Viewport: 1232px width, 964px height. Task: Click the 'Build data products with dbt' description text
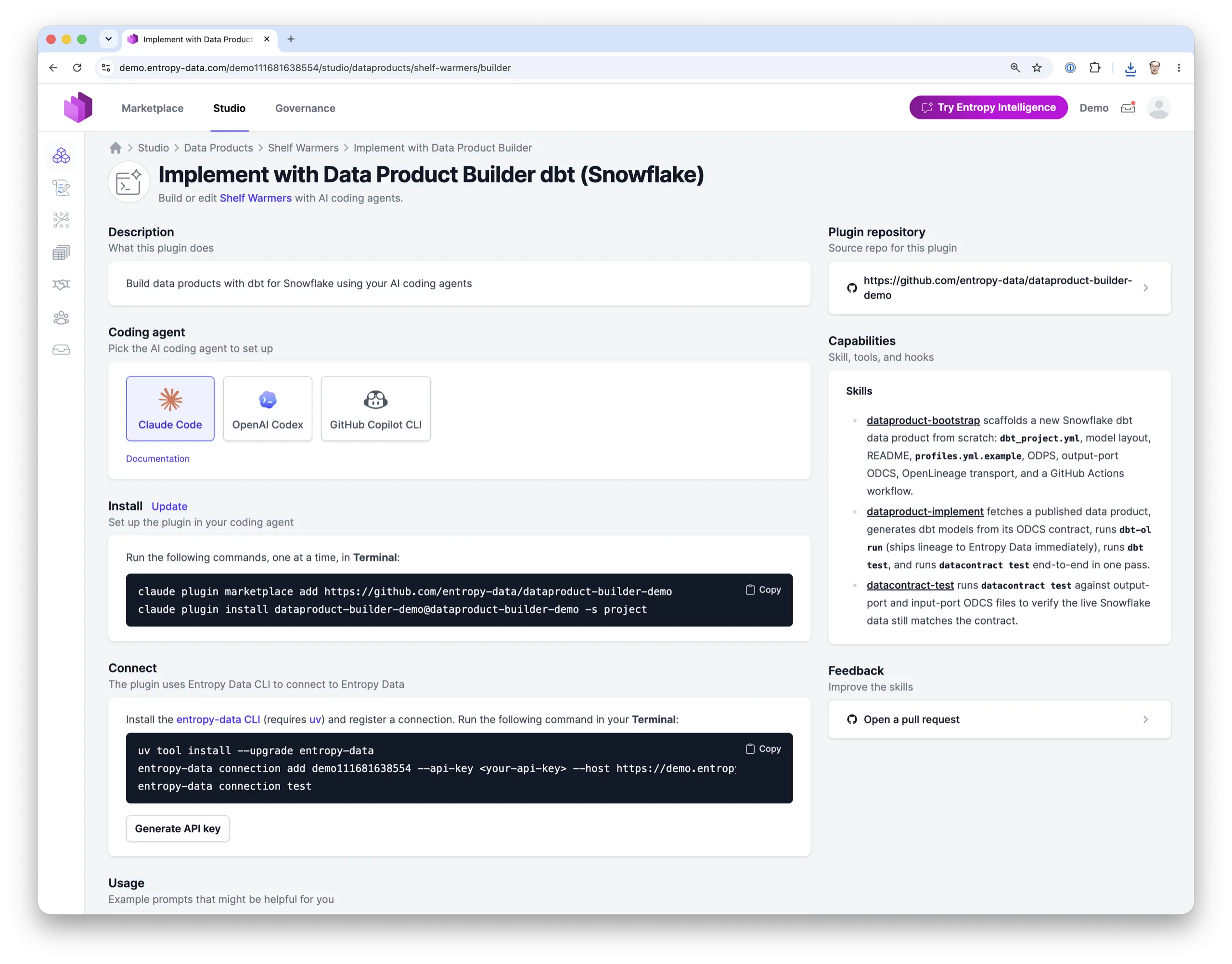[299, 283]
